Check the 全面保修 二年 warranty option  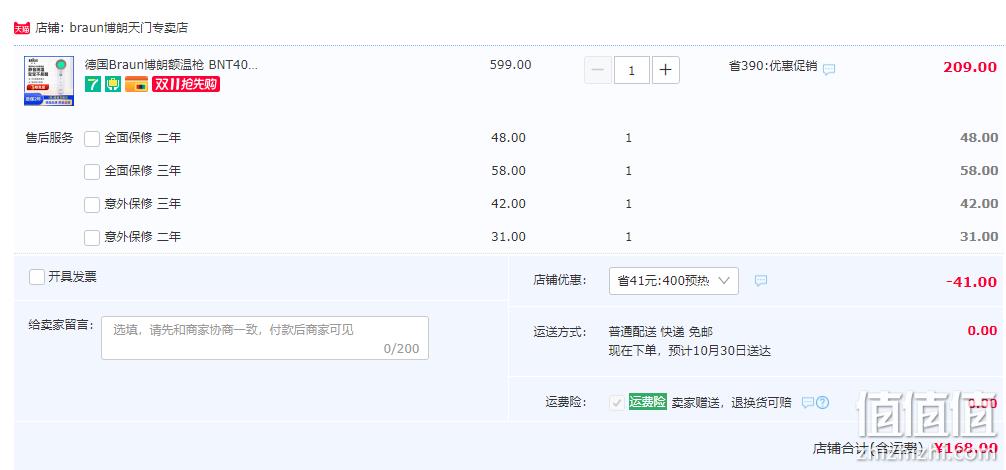point(92,138)
